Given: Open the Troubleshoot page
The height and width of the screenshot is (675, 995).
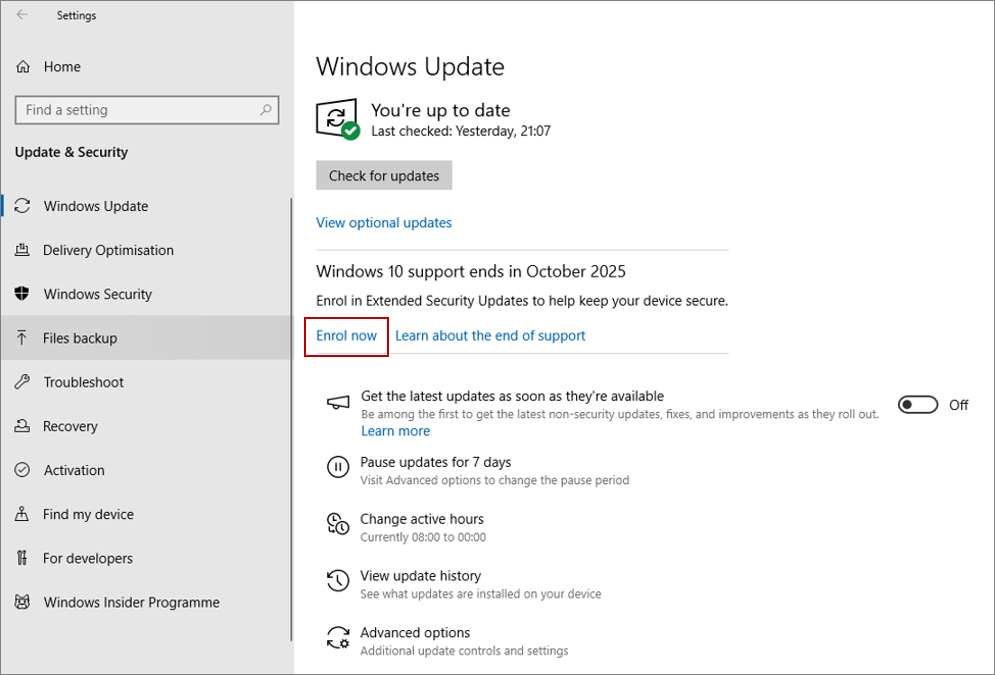Looking at the screenshot, I should pos(146,382).
